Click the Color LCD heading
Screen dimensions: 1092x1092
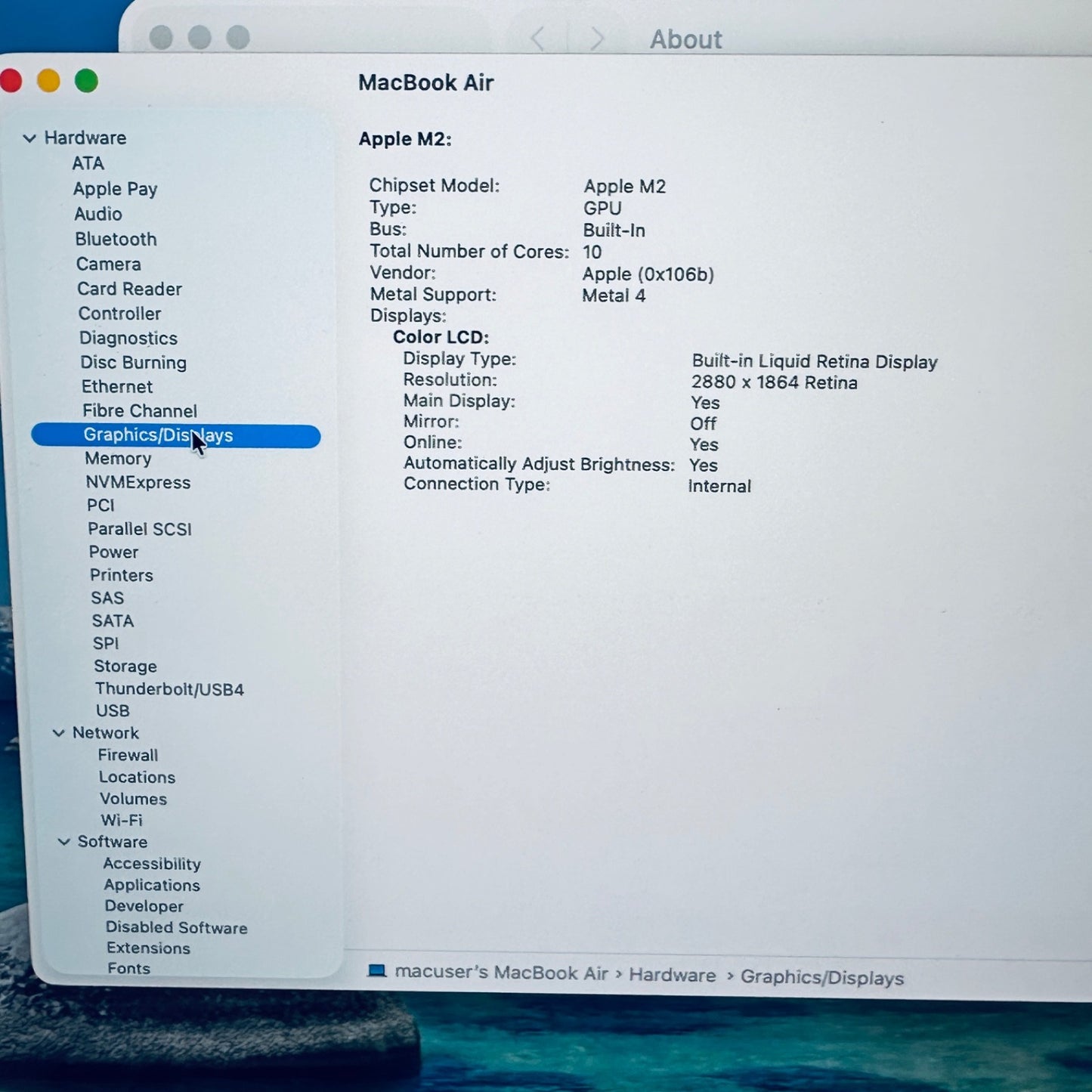pos(441,337)
